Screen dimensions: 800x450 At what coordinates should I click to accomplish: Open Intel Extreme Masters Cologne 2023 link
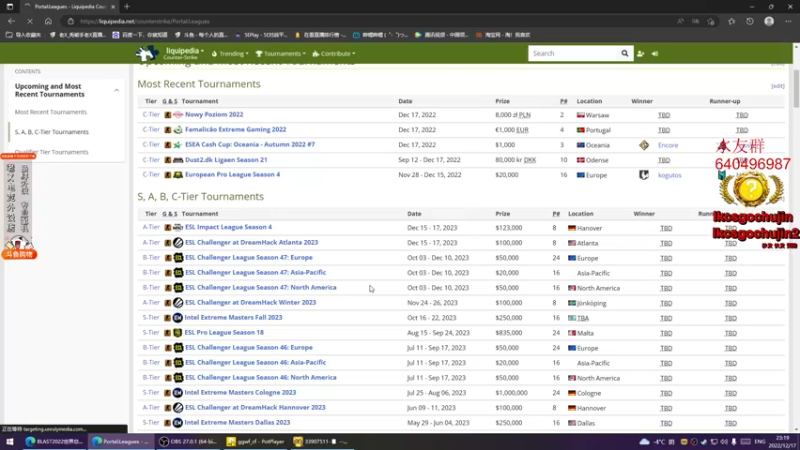coord(240,392)
